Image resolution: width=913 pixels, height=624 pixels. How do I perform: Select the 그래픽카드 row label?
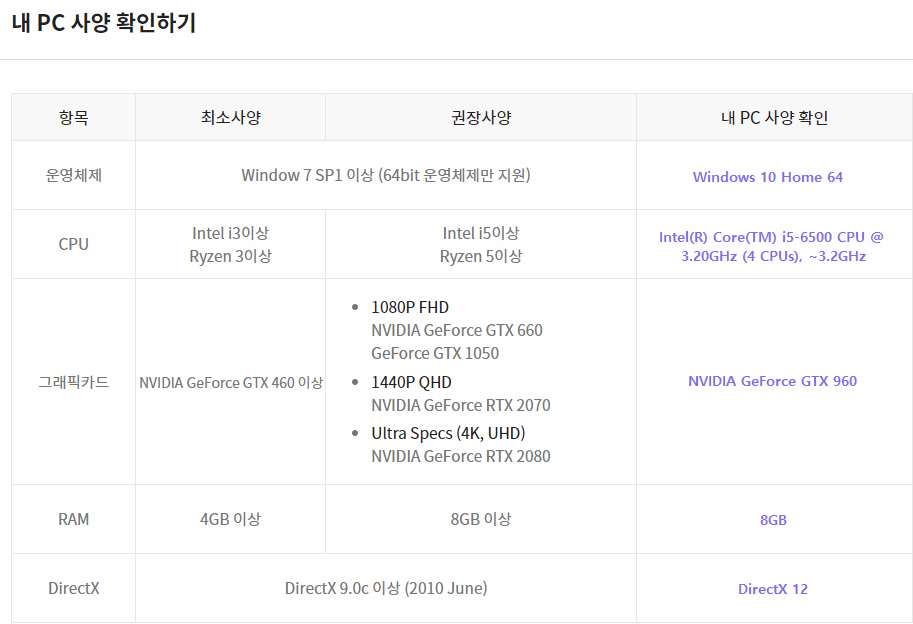(73, 382)
